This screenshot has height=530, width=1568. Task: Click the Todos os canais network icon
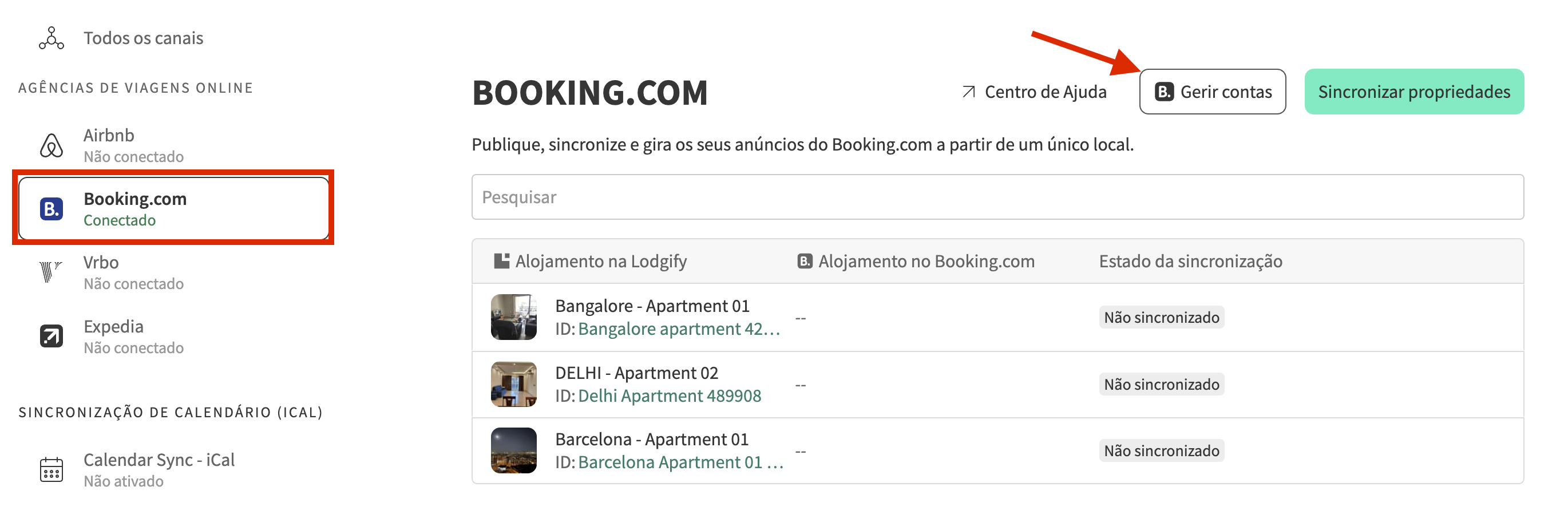(x=51, y=38)
